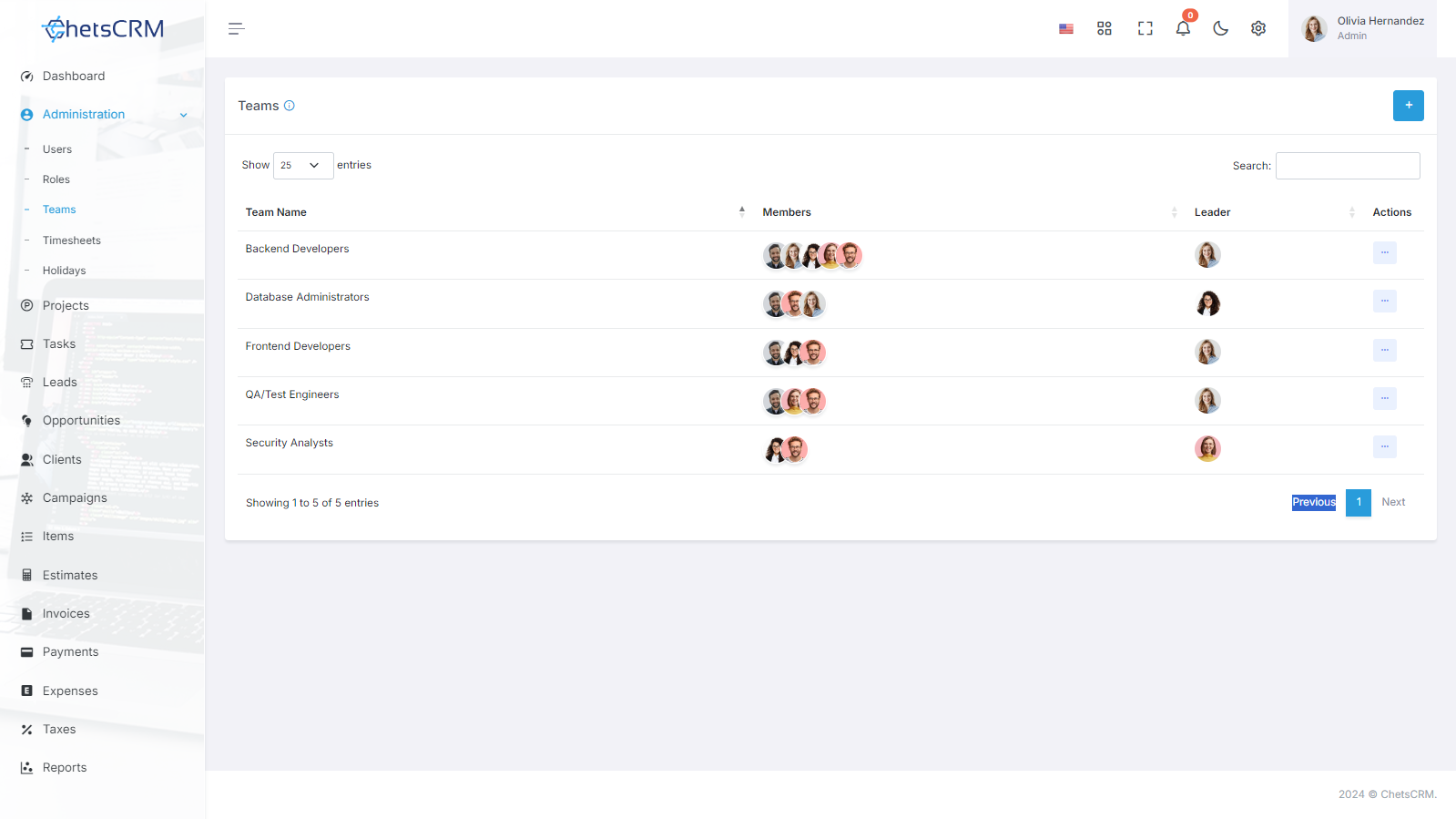Open the Olivia Hernandez profile menu
This screenshot has width=1456, height=819.
[1362, 29]
